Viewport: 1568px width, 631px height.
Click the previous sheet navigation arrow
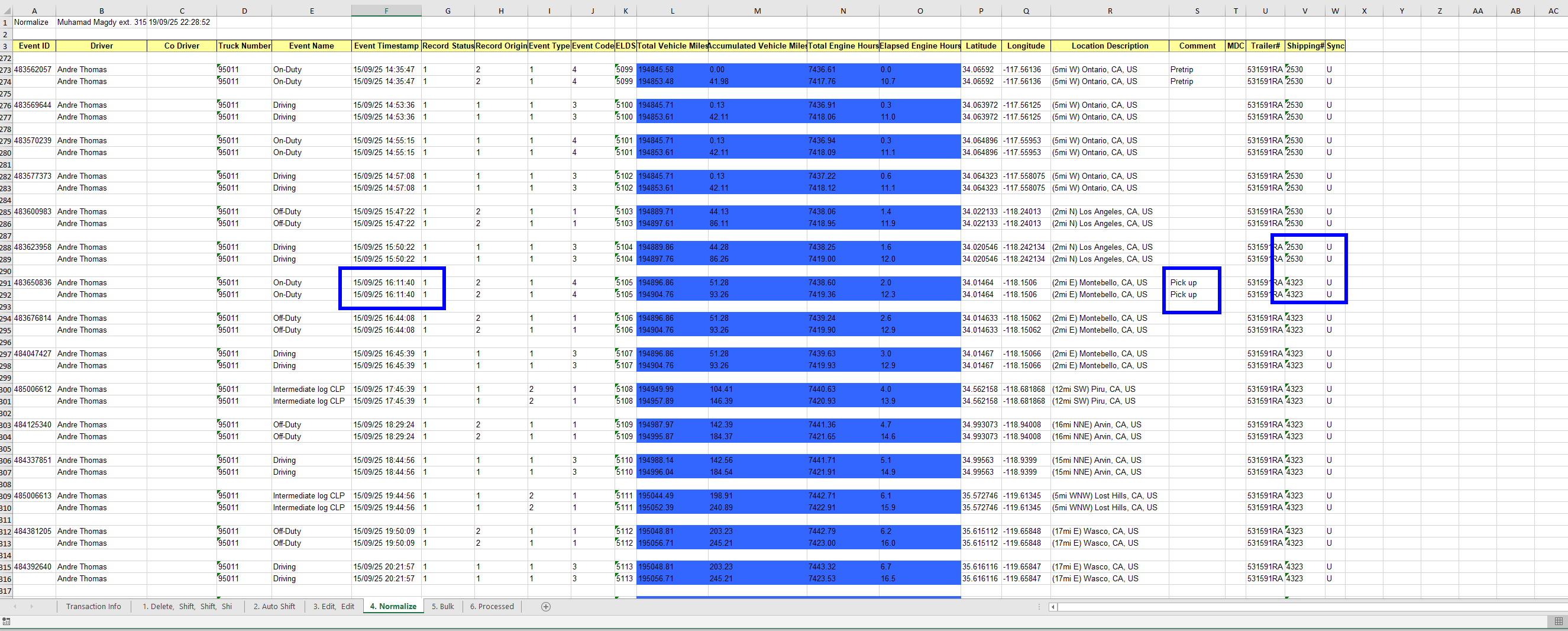coord(15,606)
